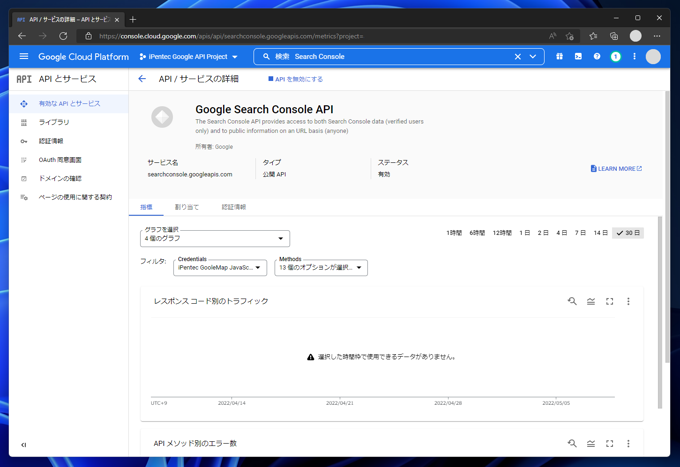The image size is (680, 467).
Task: Expand API メソッド別のエラー数 chart to fullscreen
Action: 609,443
